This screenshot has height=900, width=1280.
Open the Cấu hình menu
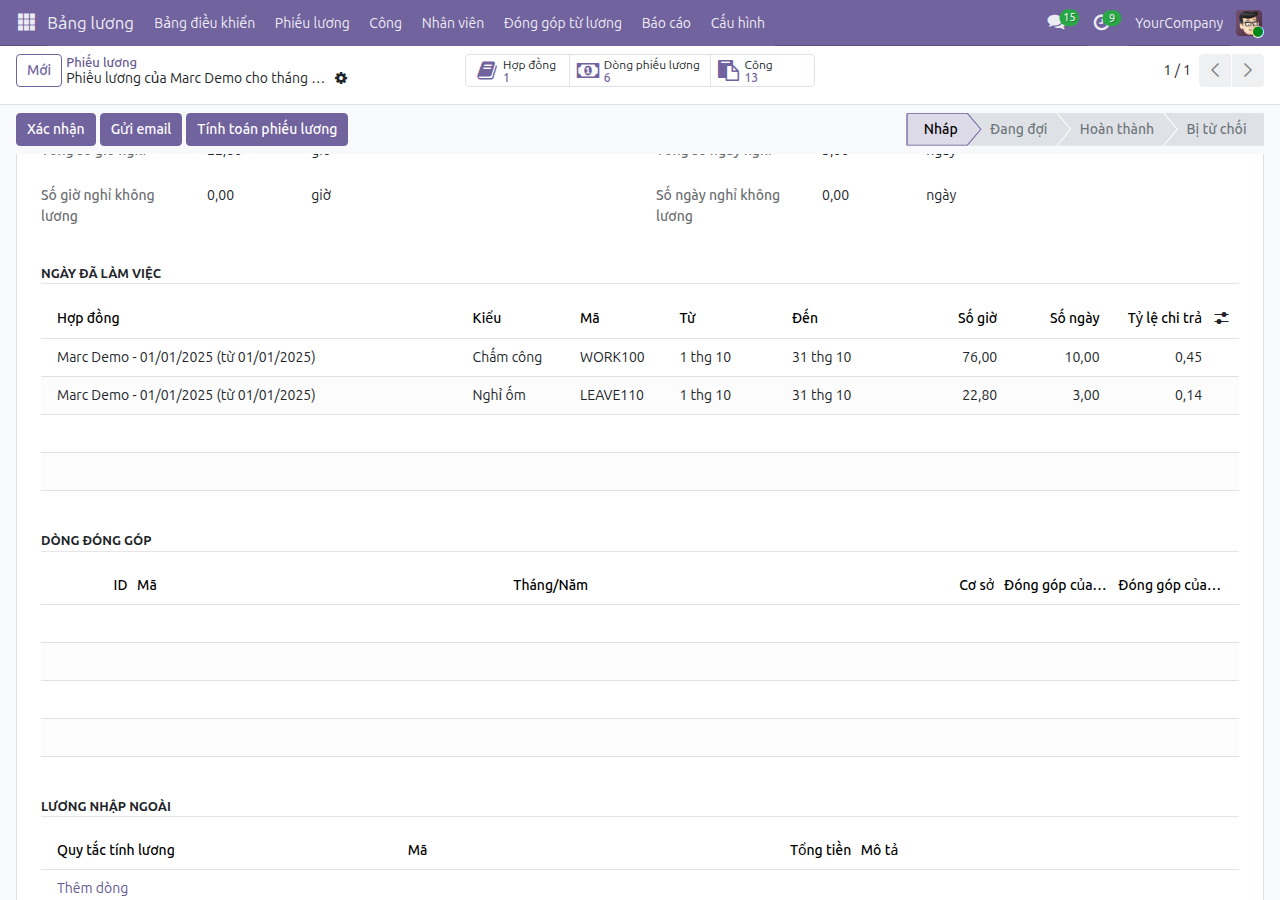737,22
